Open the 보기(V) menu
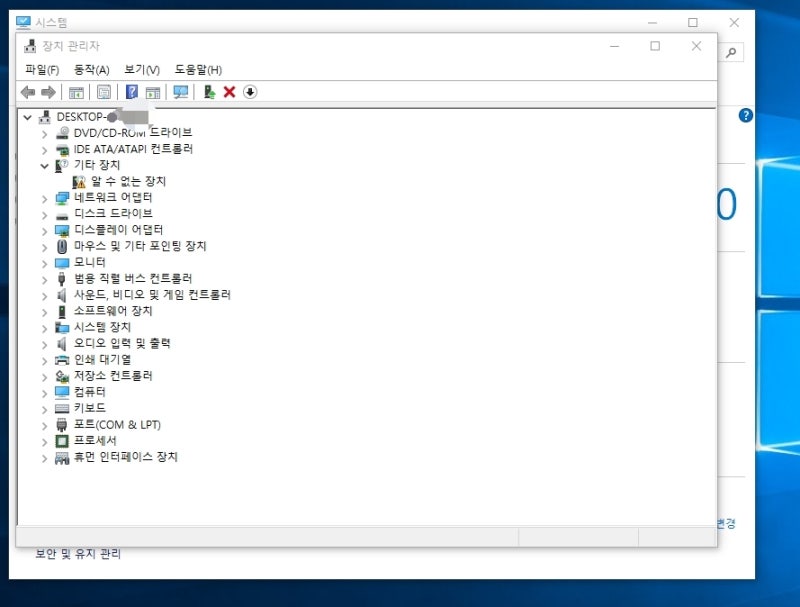Viewport: 800px width, 607px height. click(x=142, y=70)
